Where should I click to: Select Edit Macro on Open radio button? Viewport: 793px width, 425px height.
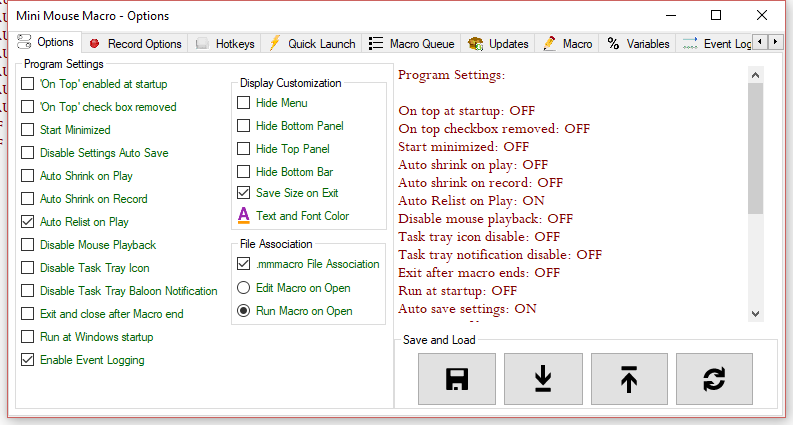tap(243, 288)
